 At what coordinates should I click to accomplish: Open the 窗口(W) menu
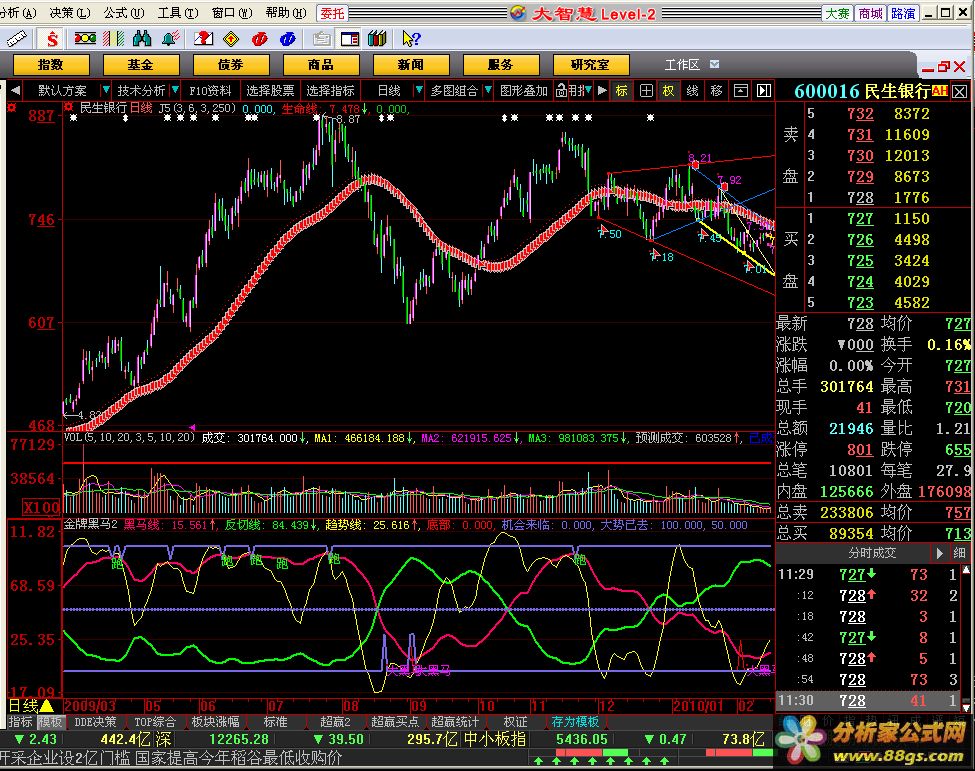point(232,12)
